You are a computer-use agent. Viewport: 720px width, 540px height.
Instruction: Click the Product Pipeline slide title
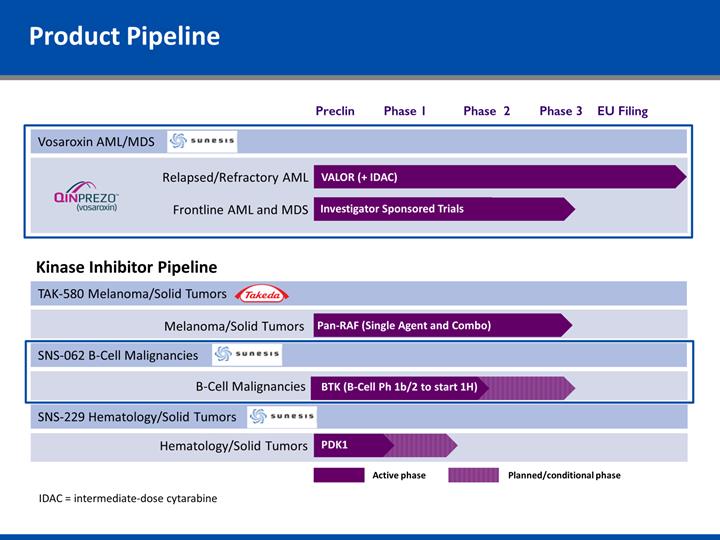[x=124, y=37]
